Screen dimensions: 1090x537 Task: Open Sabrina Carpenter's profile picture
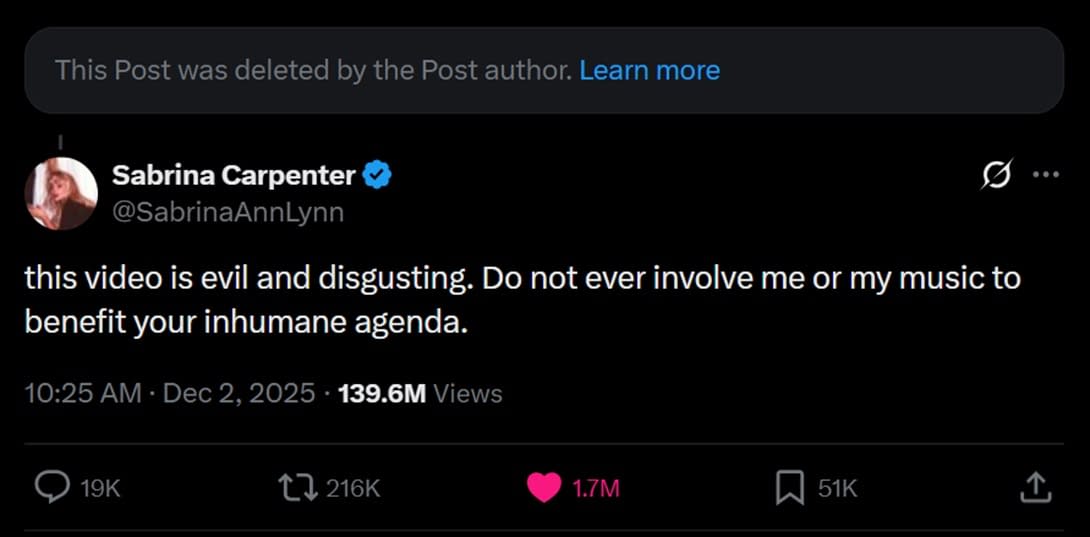coord(62,193)
